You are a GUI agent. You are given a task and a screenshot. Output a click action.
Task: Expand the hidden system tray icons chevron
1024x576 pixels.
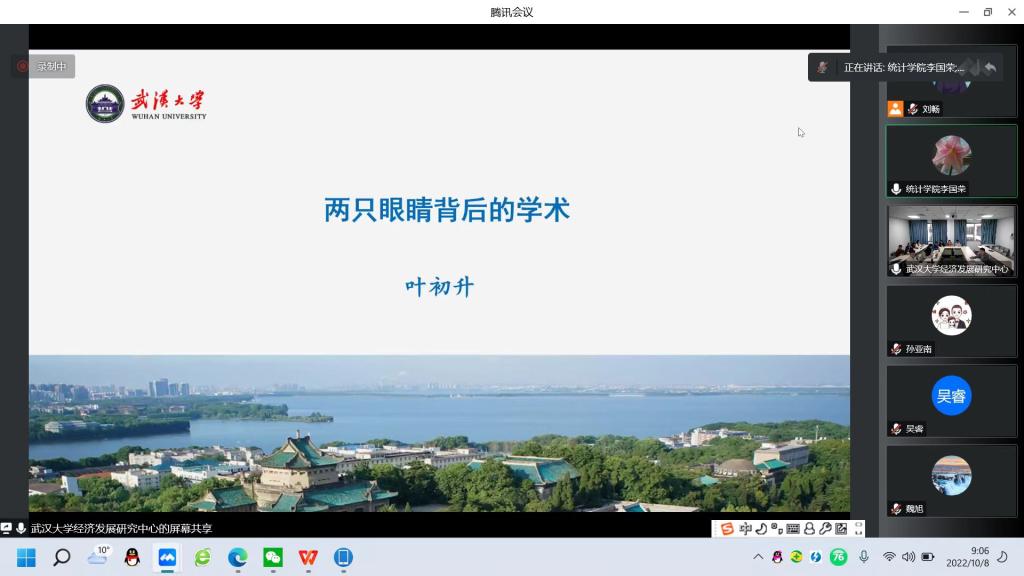(x=758, y=557)
